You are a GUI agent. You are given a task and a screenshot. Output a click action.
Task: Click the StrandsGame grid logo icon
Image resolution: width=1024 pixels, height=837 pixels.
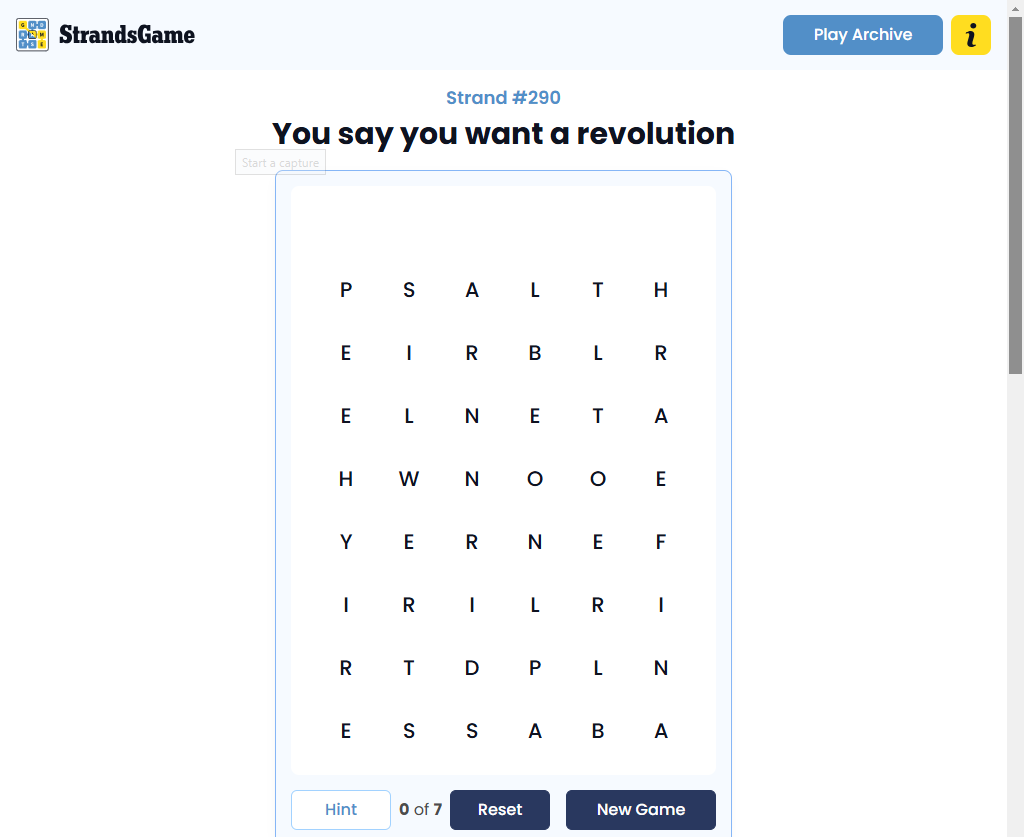[33, 35]
